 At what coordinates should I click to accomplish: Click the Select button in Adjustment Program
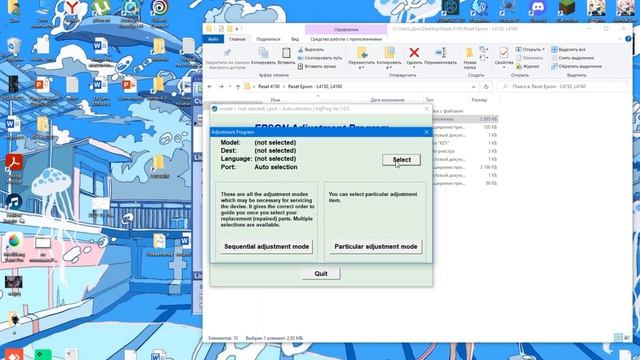pyautogui.click(x=402, y=160)
